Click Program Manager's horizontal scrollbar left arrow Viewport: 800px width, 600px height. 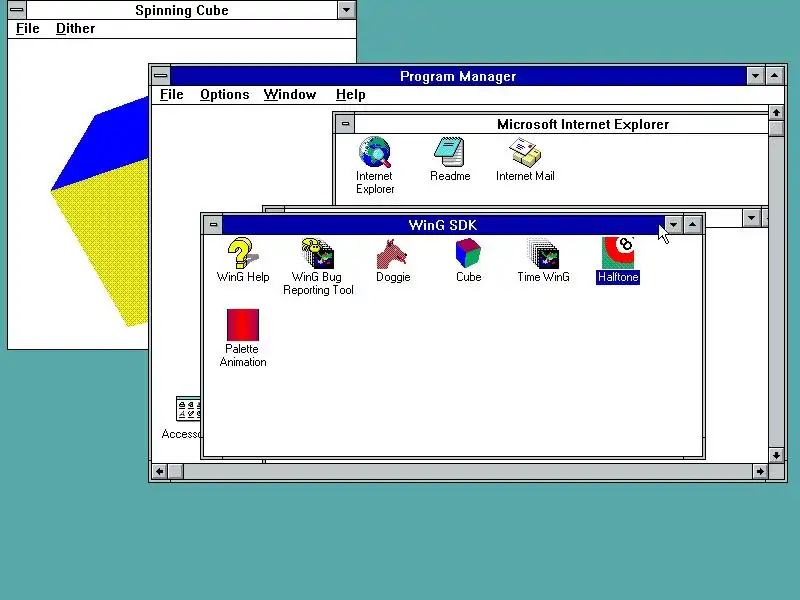[x=160, y=471]
